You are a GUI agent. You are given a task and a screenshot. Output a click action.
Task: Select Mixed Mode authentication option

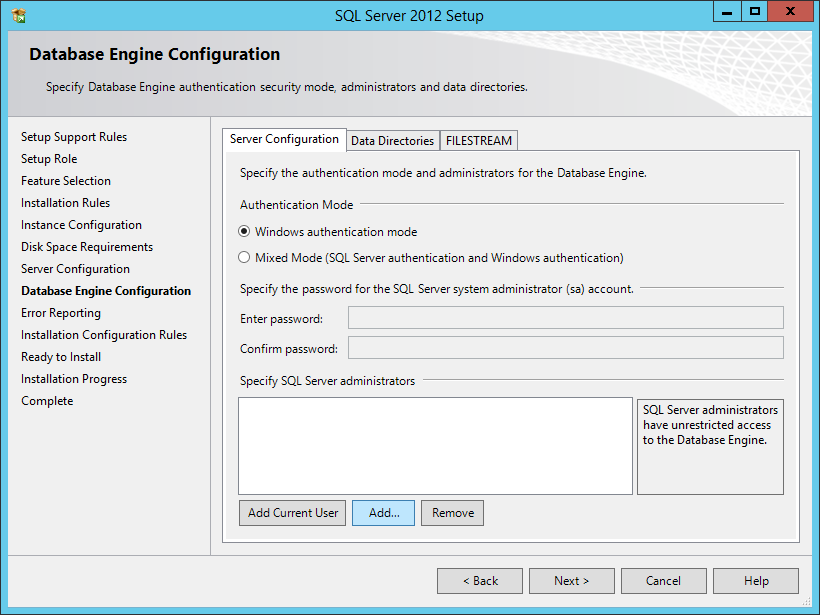430,258
